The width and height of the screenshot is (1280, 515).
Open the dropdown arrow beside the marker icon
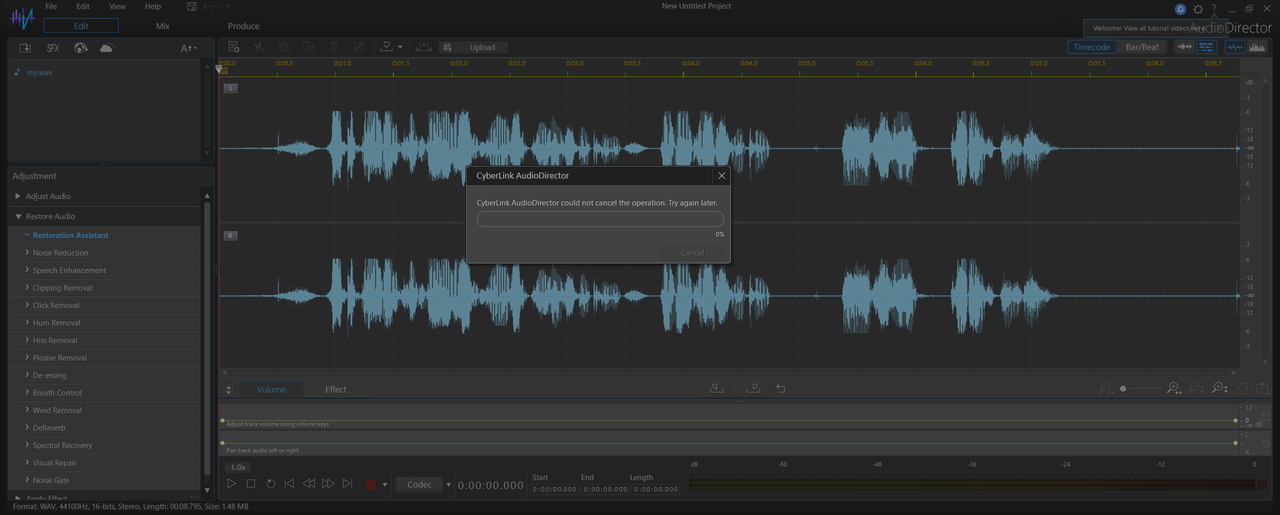[400, 47]
